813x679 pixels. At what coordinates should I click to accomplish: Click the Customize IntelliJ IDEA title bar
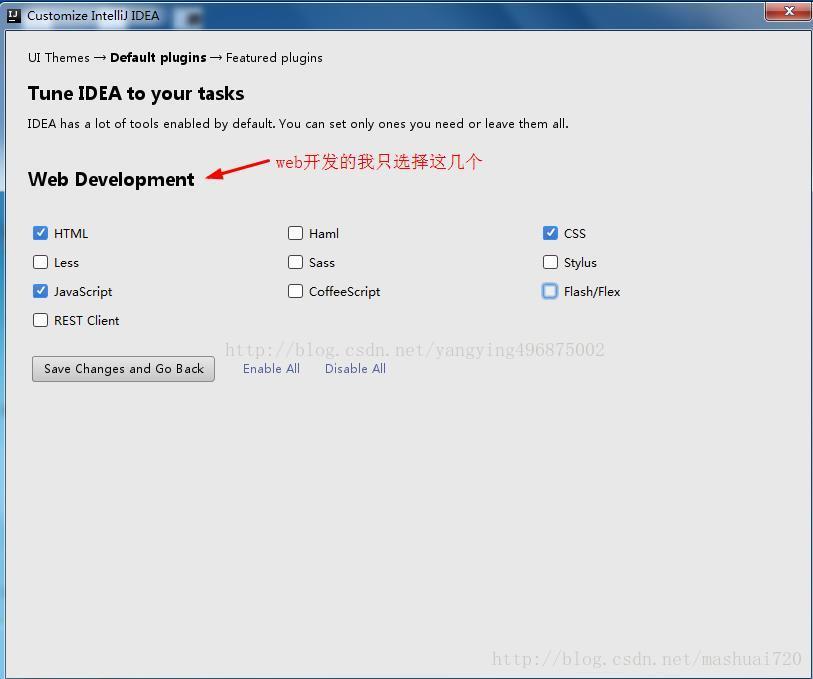[400, 12]
